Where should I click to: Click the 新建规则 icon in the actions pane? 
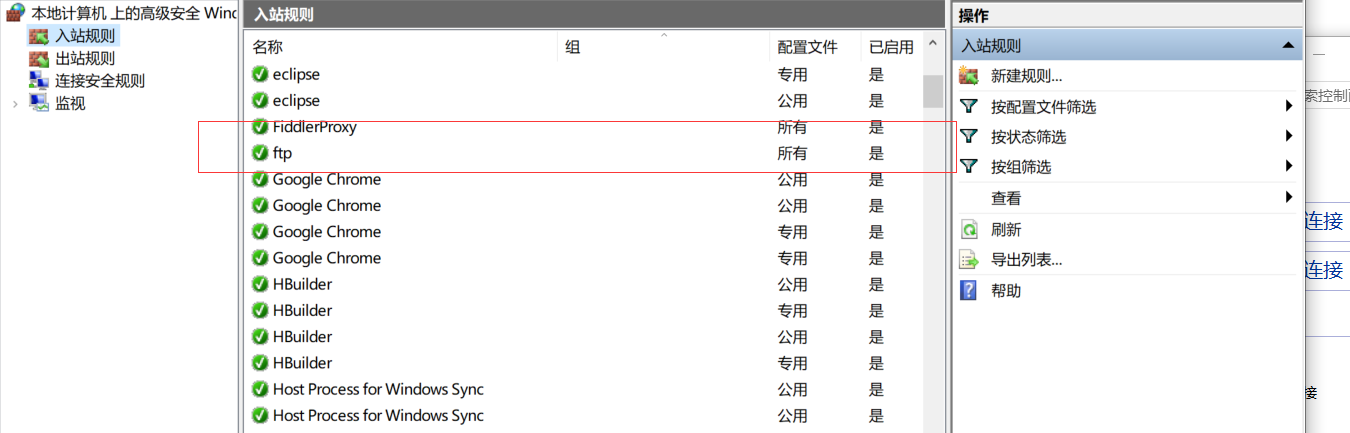968,76
